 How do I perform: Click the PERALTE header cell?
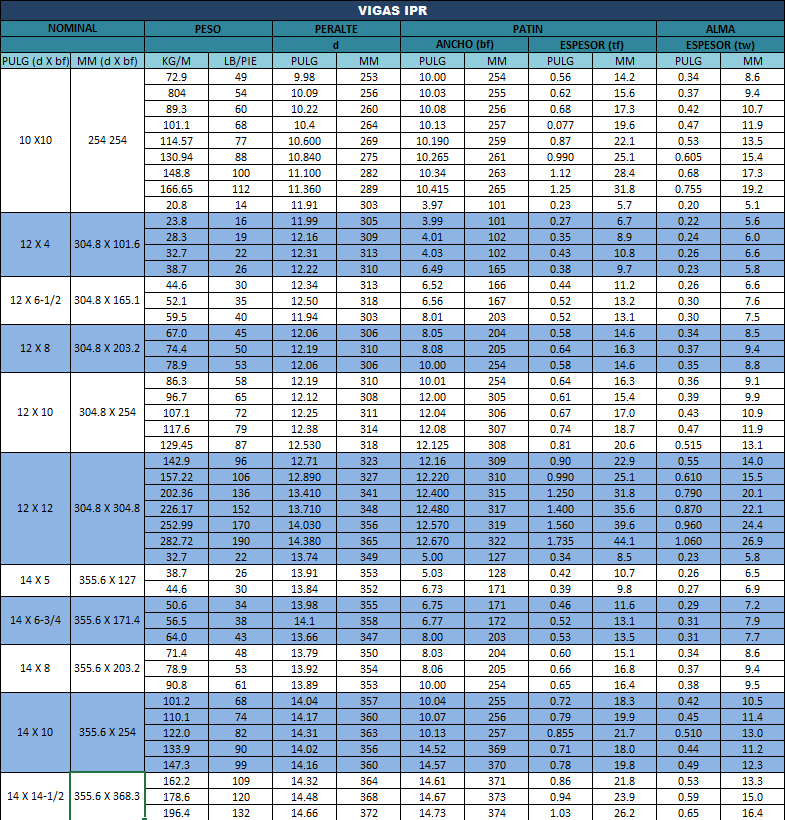[x=336, y=29]
